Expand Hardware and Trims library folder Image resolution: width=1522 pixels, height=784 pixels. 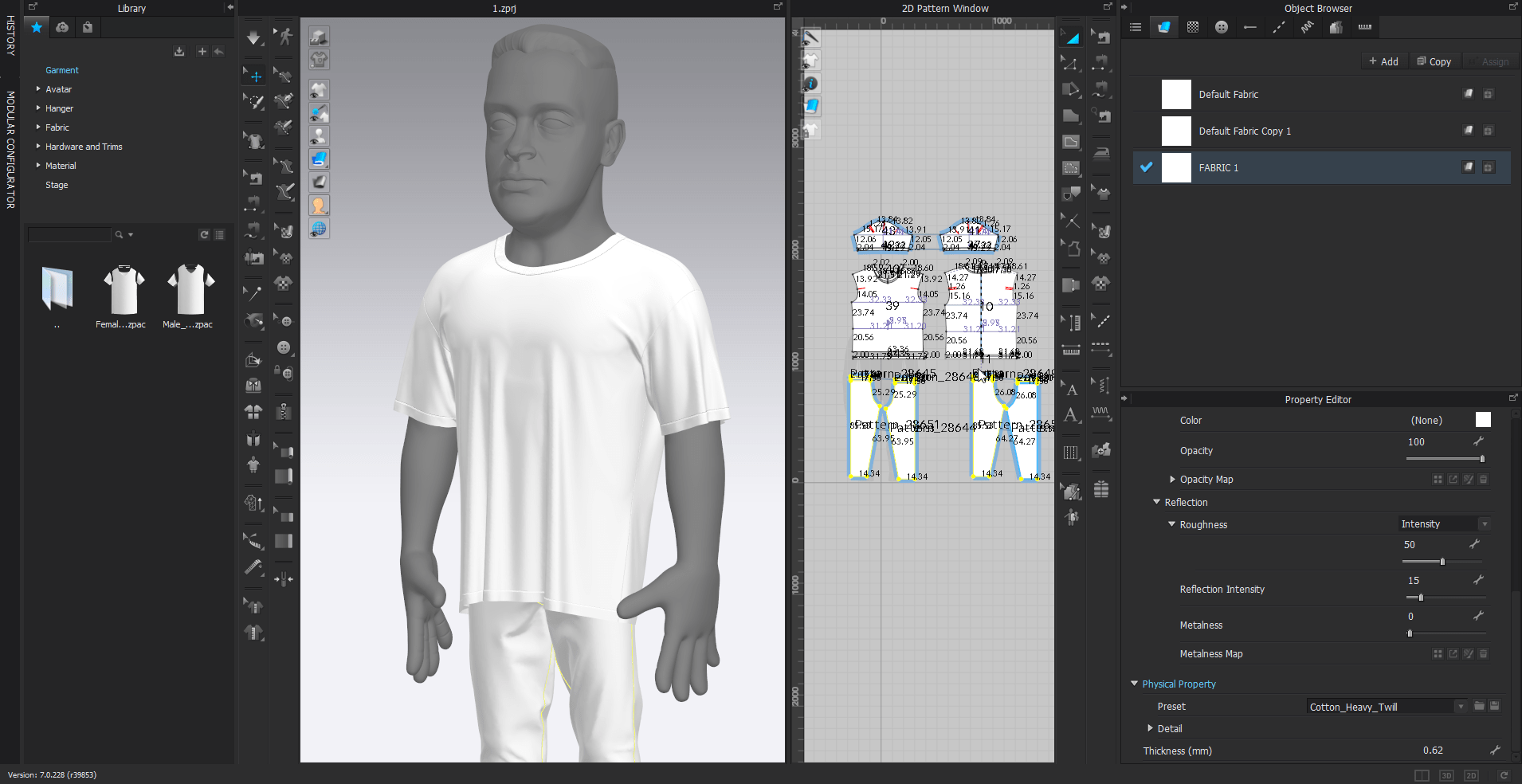point(38,146)
